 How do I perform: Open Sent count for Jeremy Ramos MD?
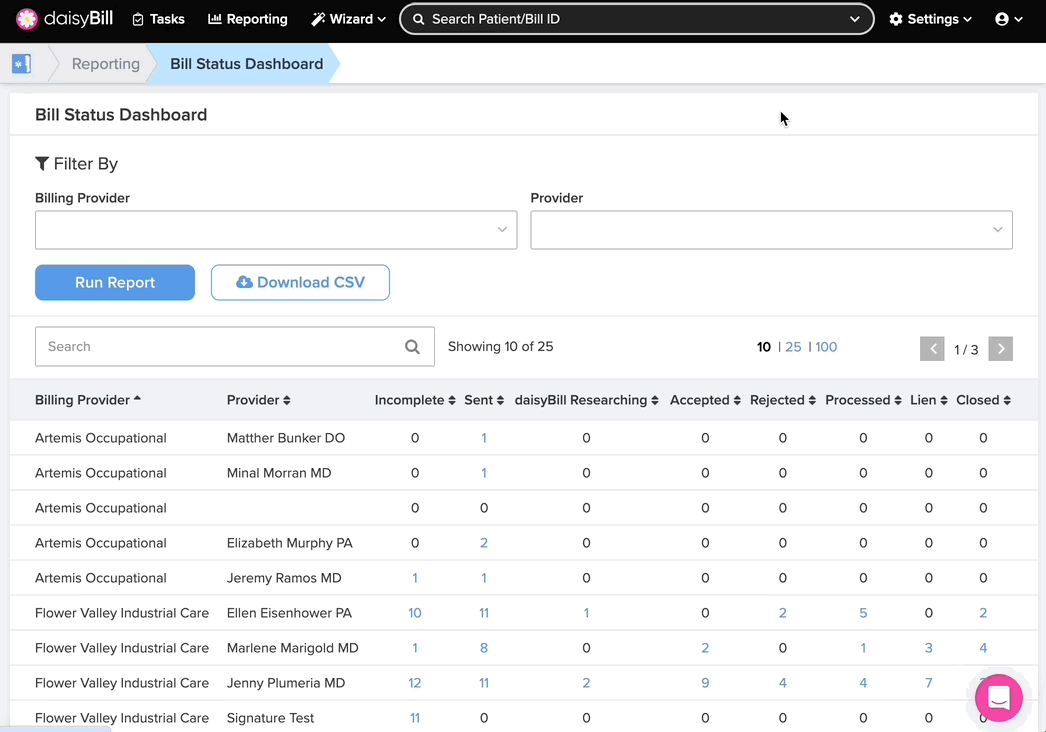coord(484,579)
